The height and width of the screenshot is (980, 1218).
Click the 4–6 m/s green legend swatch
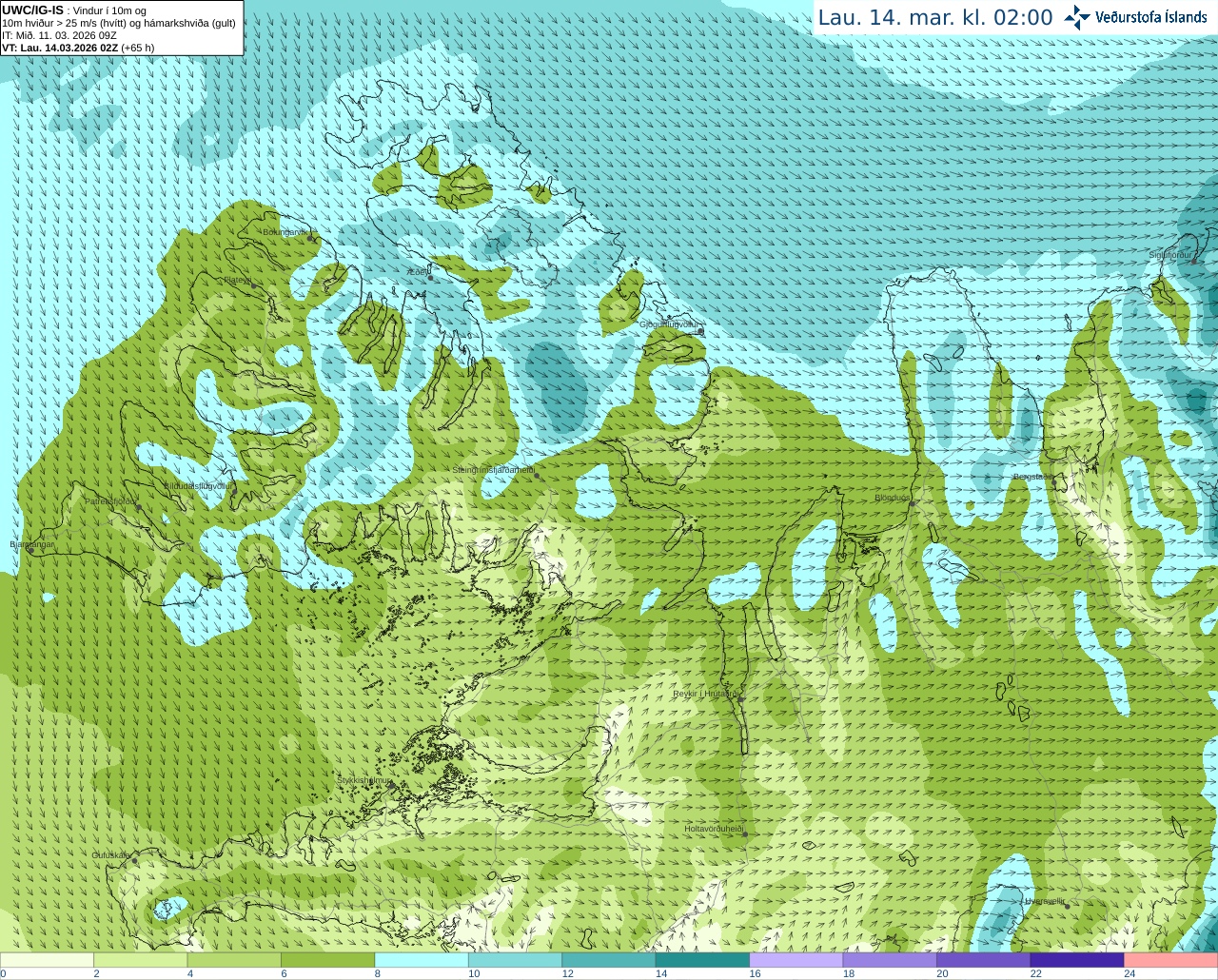click(234, 960)
